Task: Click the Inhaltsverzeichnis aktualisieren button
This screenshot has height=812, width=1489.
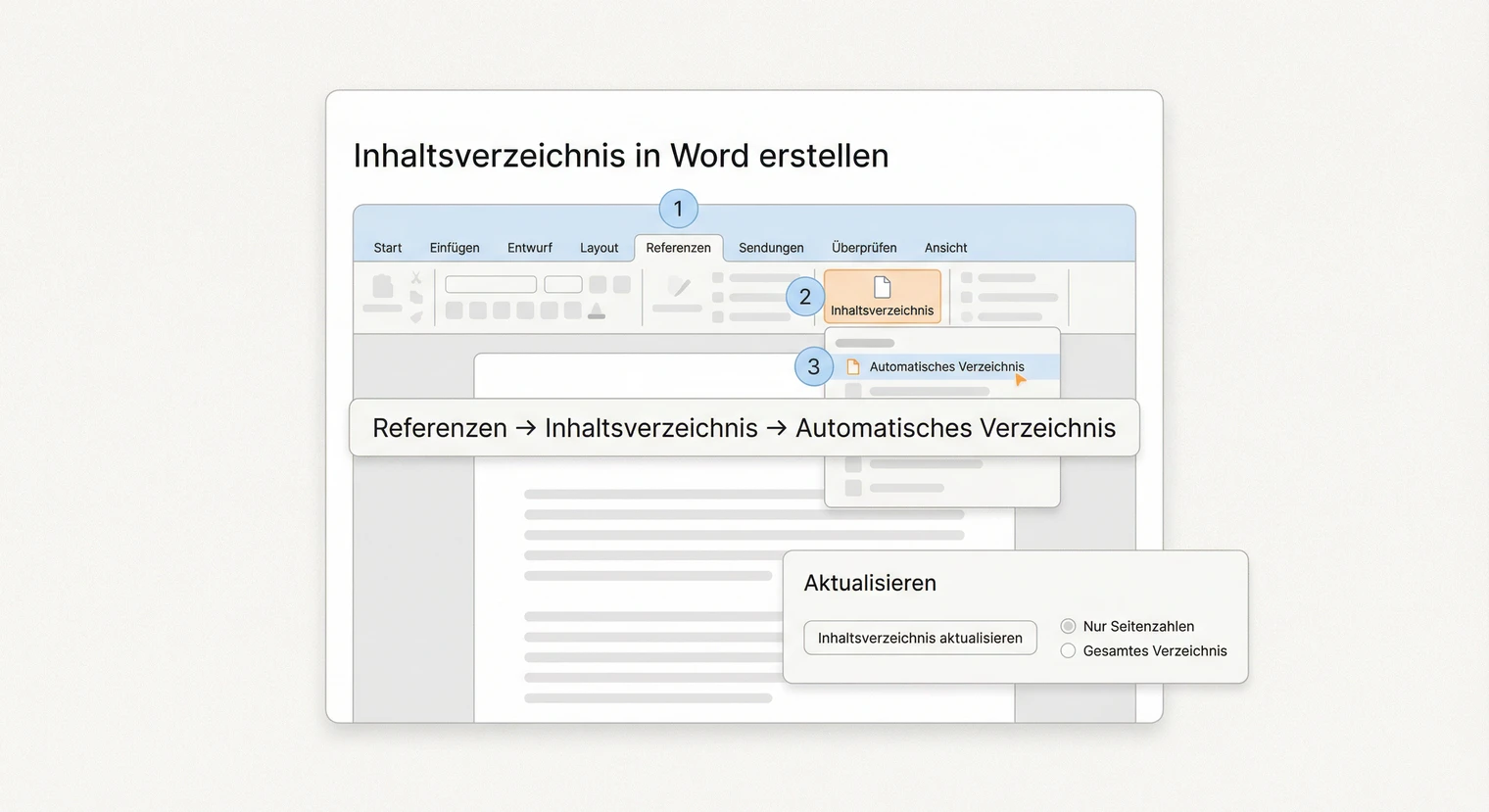Action: coord(919,637)
